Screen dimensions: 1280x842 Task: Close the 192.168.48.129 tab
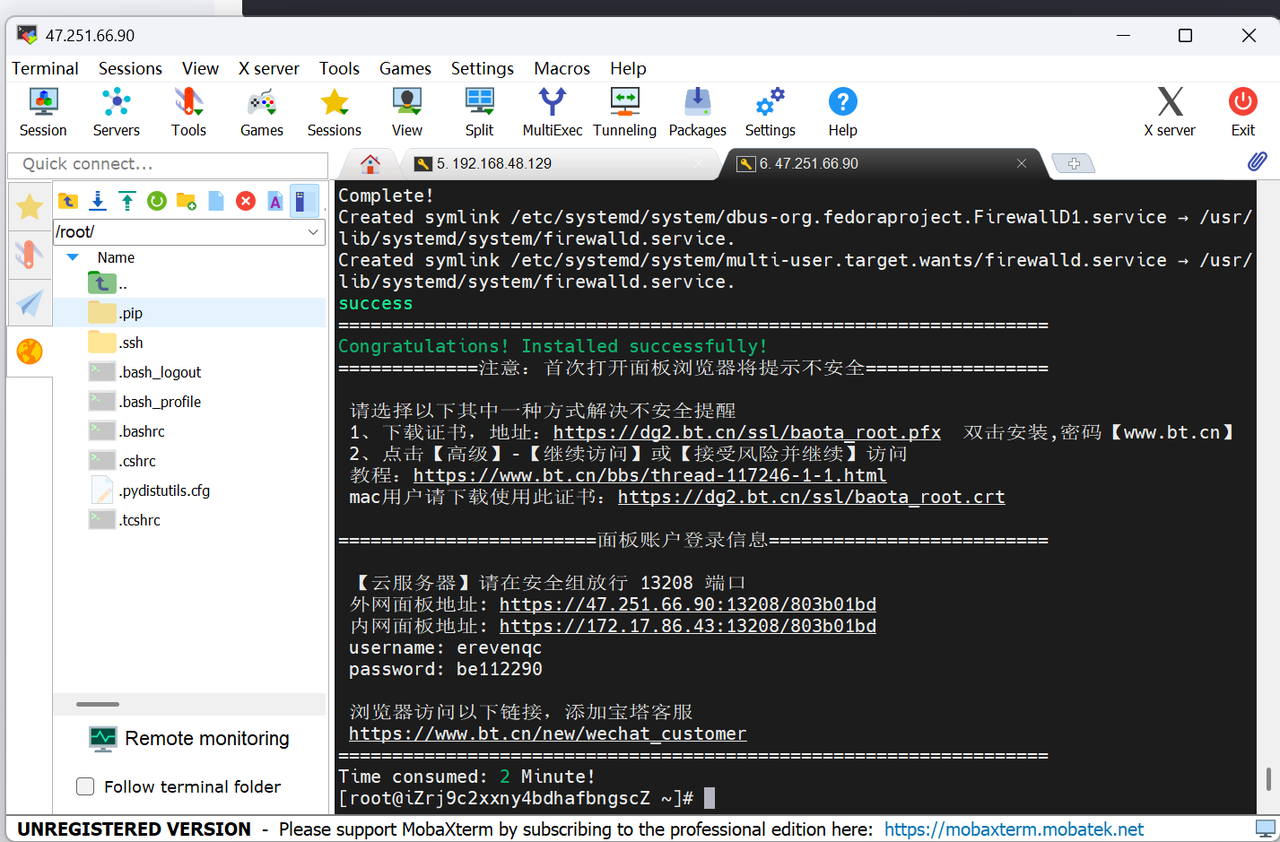699,164
